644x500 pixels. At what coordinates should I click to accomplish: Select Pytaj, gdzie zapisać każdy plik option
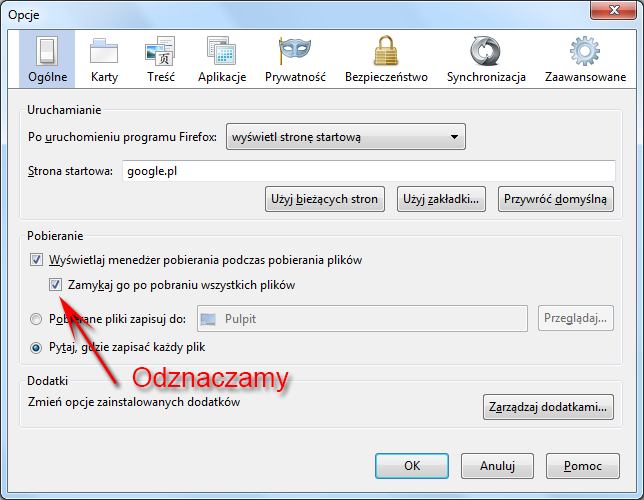coord(38,347)
